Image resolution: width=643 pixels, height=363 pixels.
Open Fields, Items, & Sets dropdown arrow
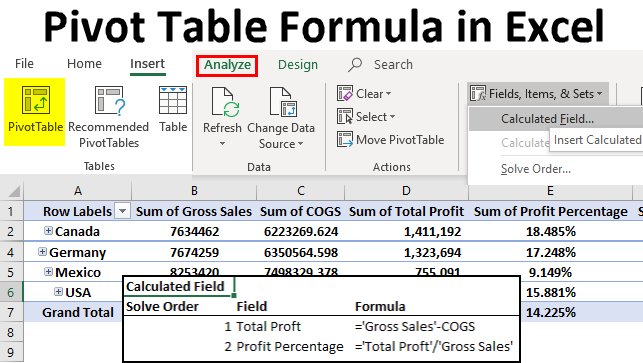click(600, 94)
